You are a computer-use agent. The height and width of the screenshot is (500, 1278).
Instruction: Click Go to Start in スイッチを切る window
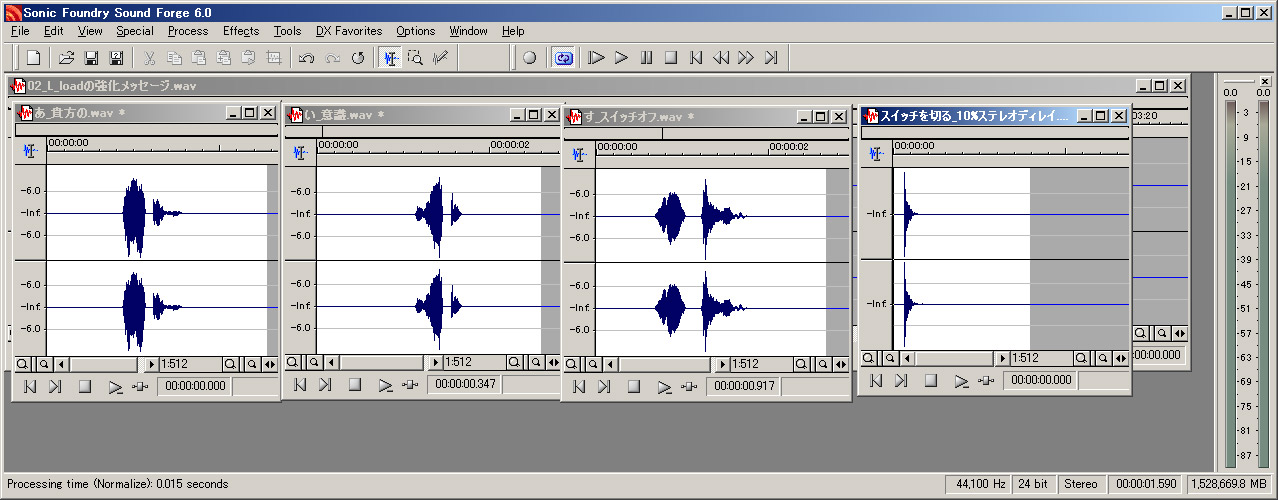pos(875,380)
